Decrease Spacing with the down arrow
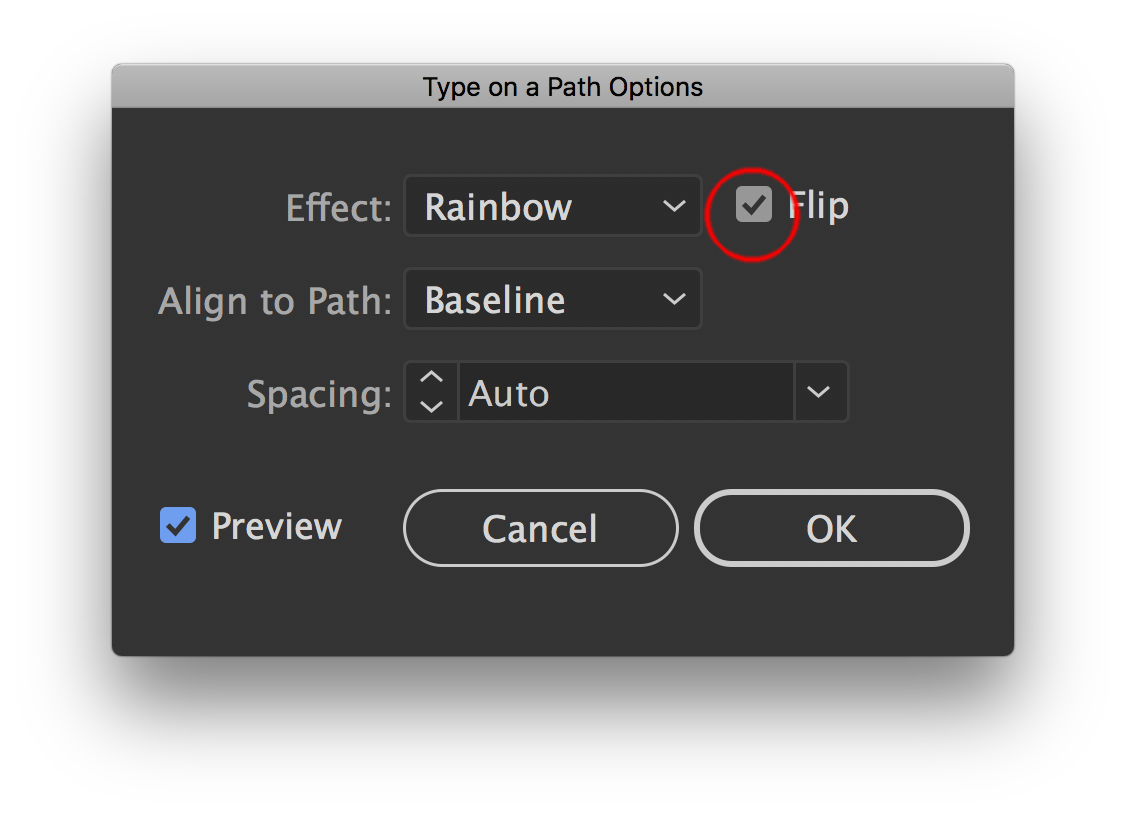Image resolution: width=1126 pixels, height=816 pixels. [431, 405]
